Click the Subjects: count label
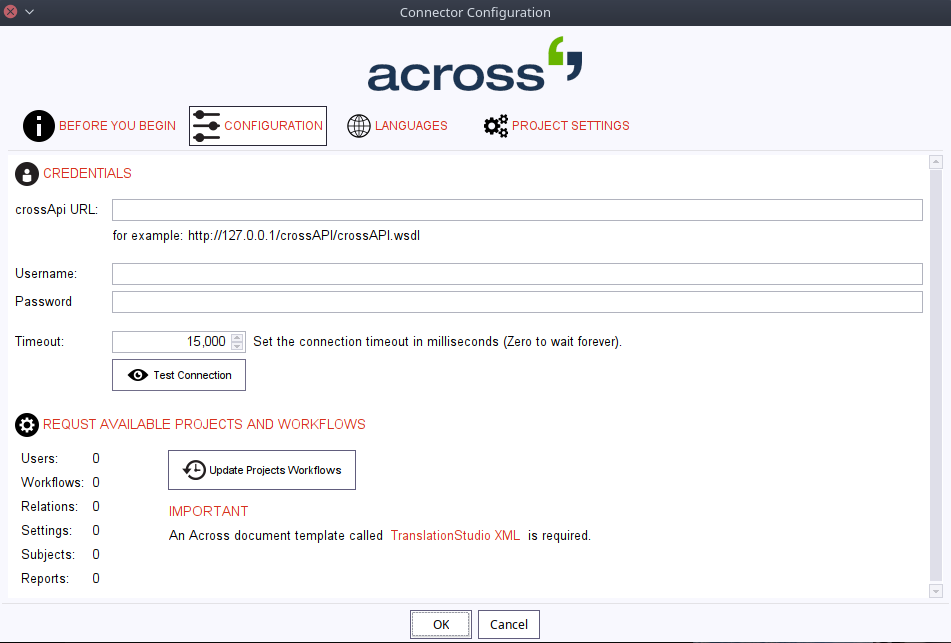 tap(48, 555)
